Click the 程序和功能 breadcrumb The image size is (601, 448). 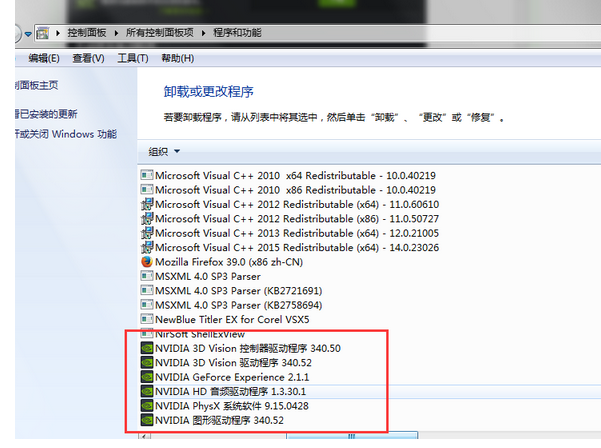pos(237,33)
